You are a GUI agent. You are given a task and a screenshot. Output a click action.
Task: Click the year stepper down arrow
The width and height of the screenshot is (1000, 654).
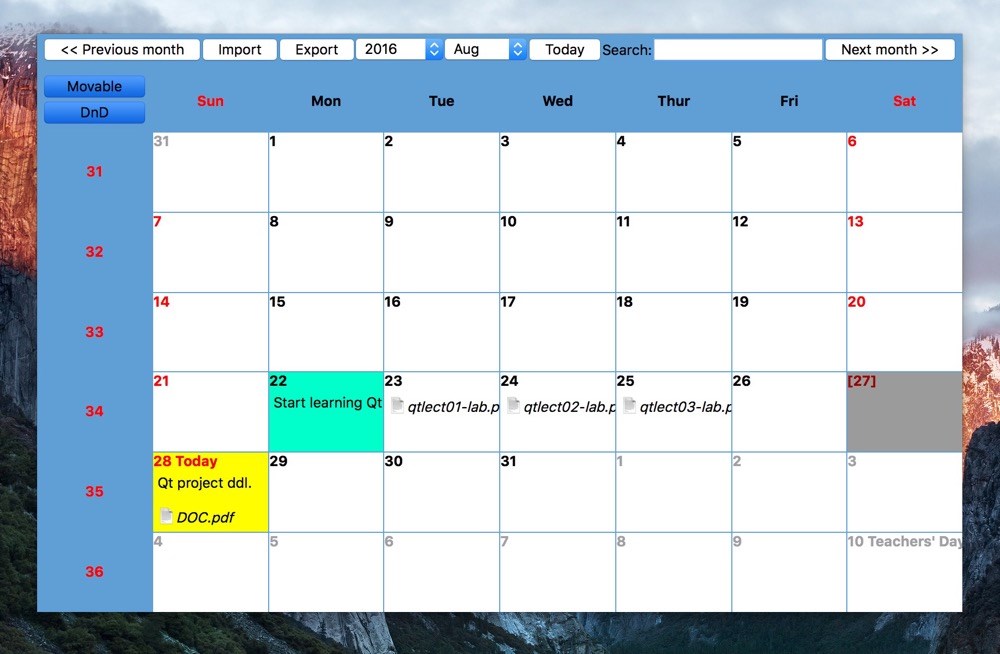point(434,53)
